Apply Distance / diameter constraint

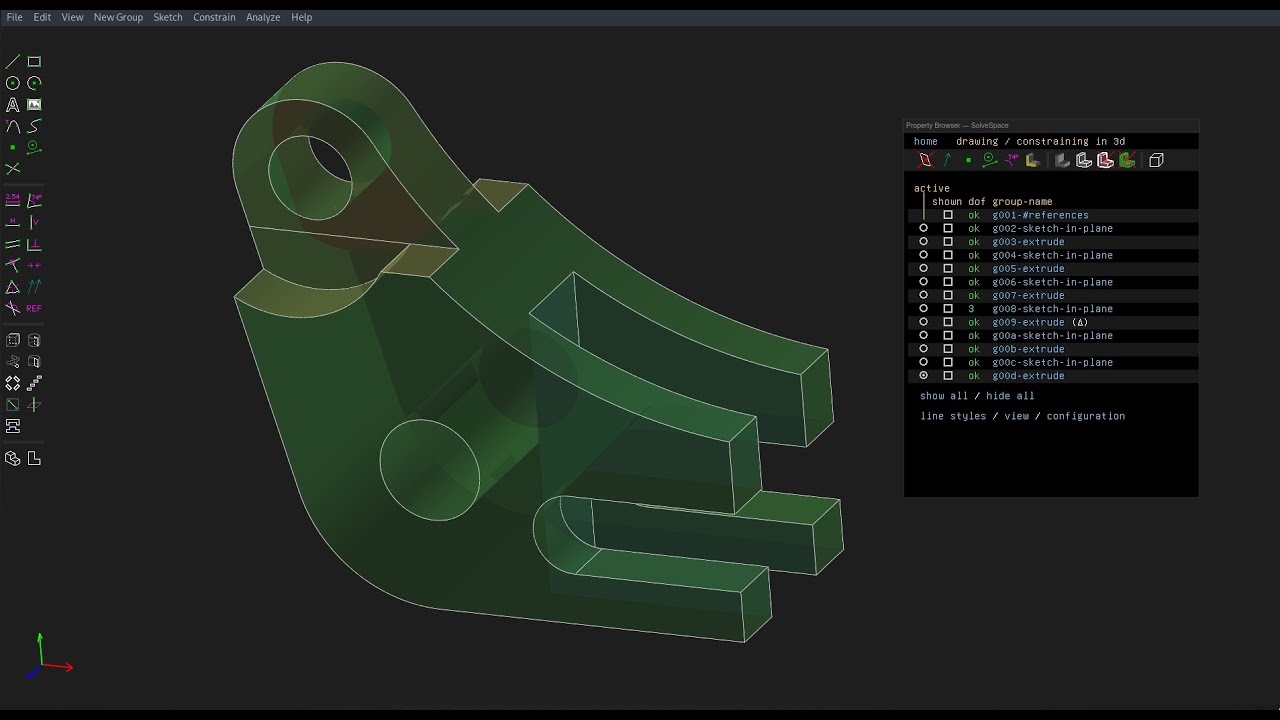pyautogui.click(x=13, y=199)
